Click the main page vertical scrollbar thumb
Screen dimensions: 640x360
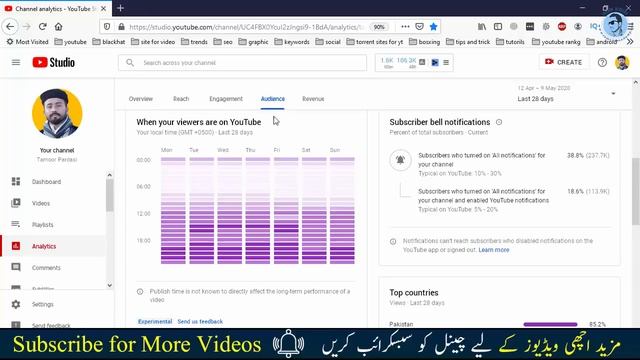[636, 191]
